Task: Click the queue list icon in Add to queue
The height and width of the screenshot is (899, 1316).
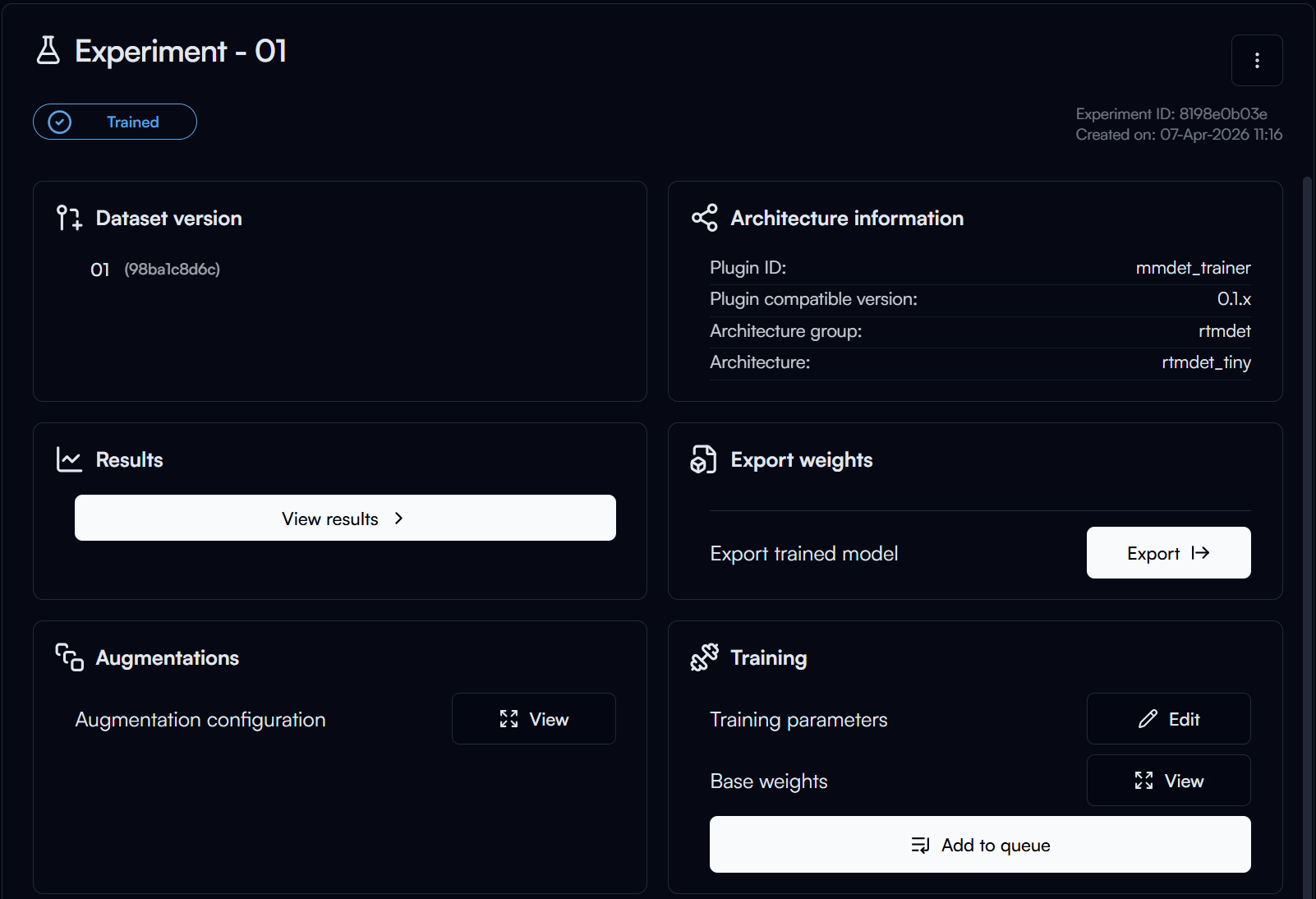Action: (x=920, y=845)
